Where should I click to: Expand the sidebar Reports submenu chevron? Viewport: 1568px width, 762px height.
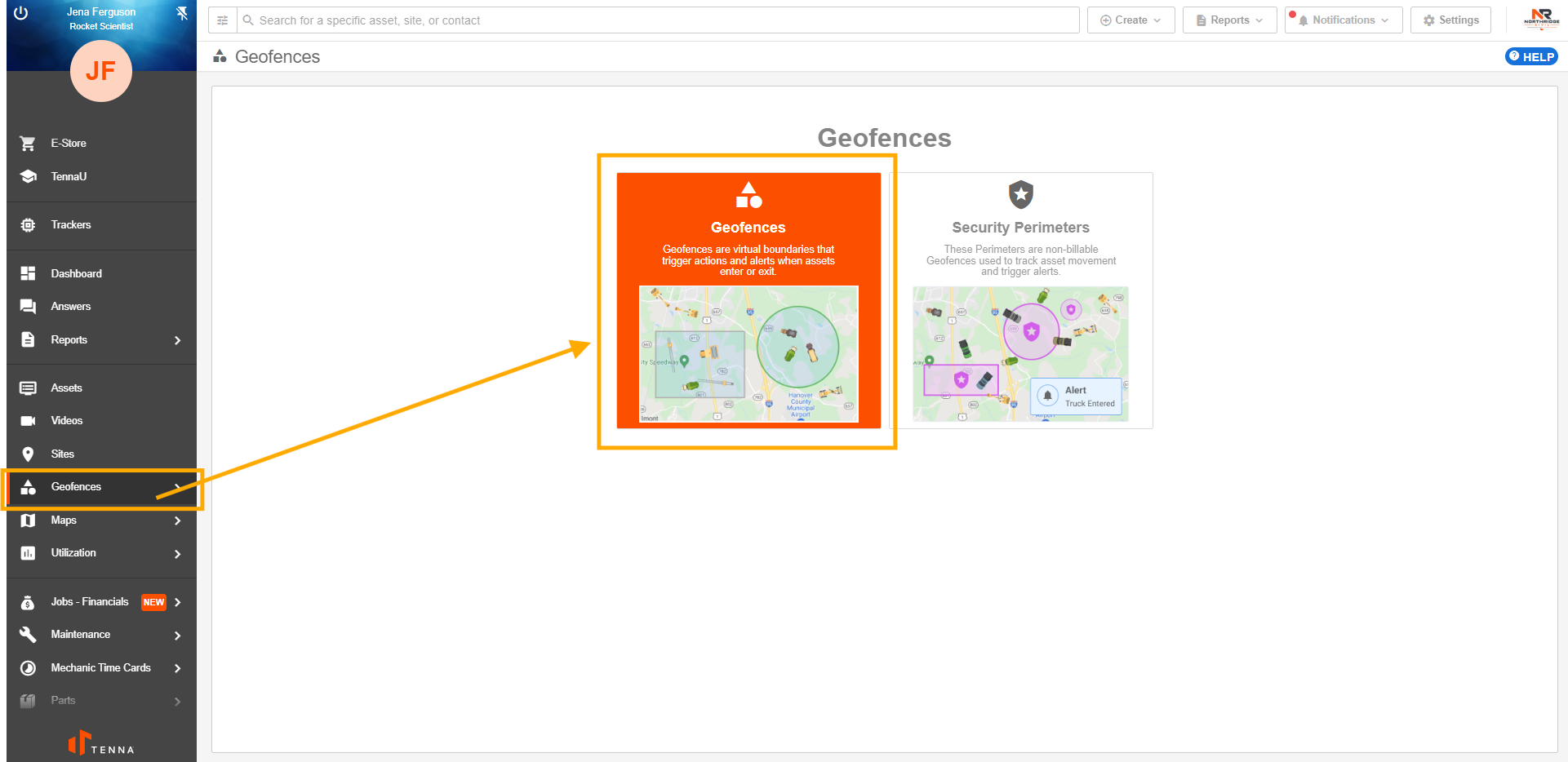click(x=177, y=340)
